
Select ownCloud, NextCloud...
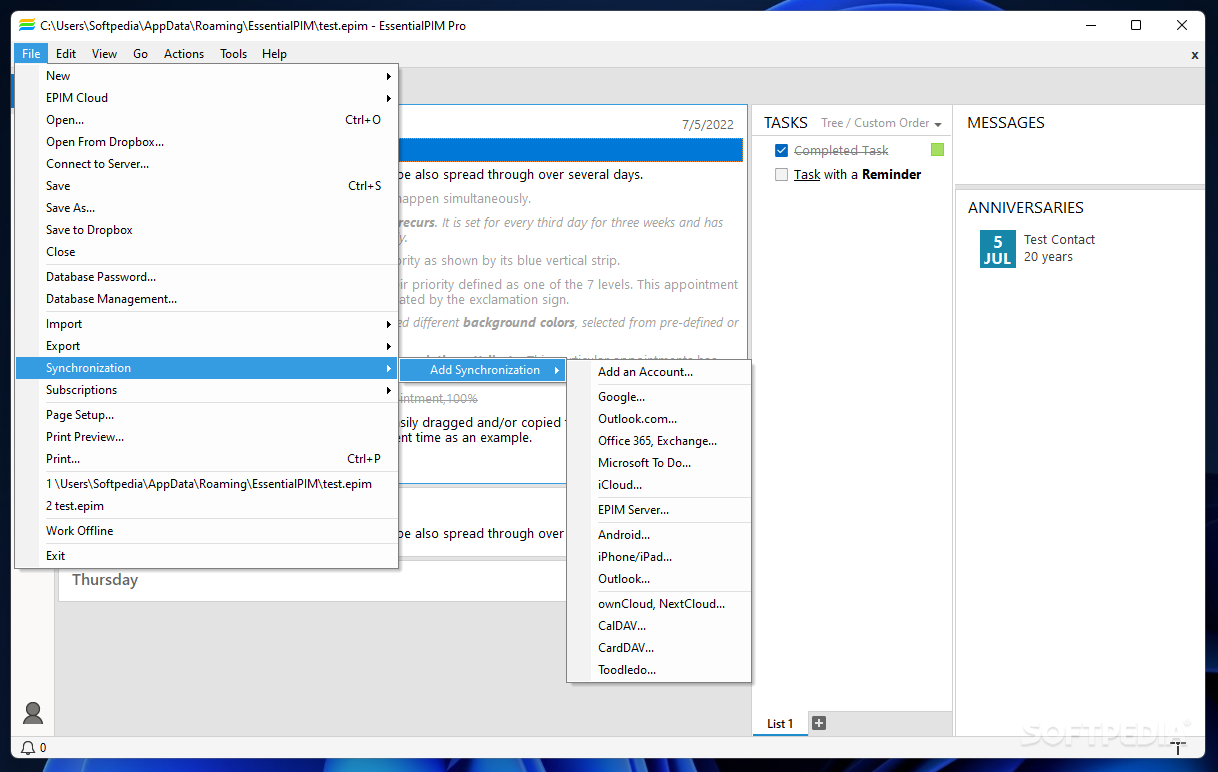659,604
